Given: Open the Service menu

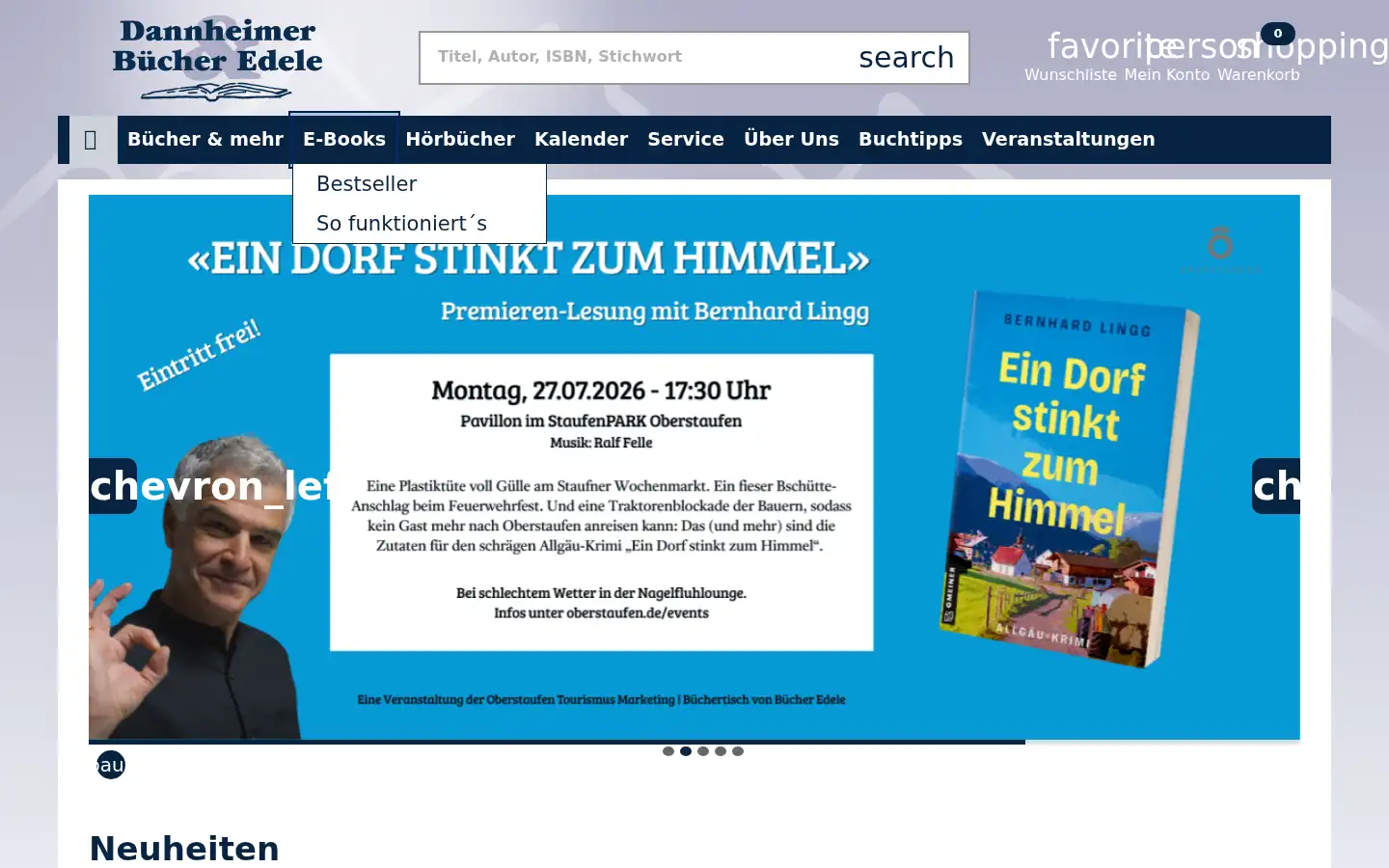Looking at the screenshot, I should click(x=686, y=140).
